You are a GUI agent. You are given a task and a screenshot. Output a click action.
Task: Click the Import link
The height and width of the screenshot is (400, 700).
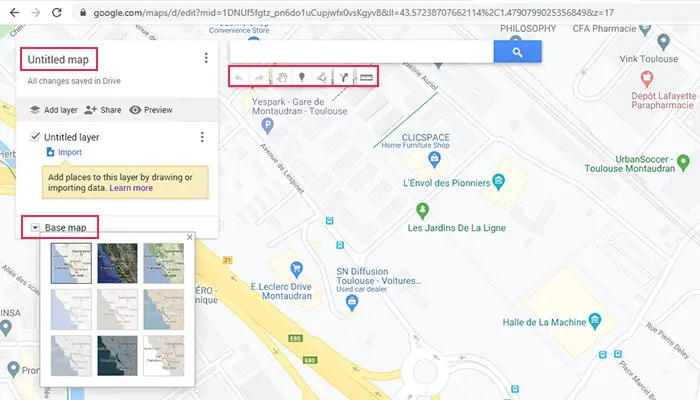click(x=65, y=152)
